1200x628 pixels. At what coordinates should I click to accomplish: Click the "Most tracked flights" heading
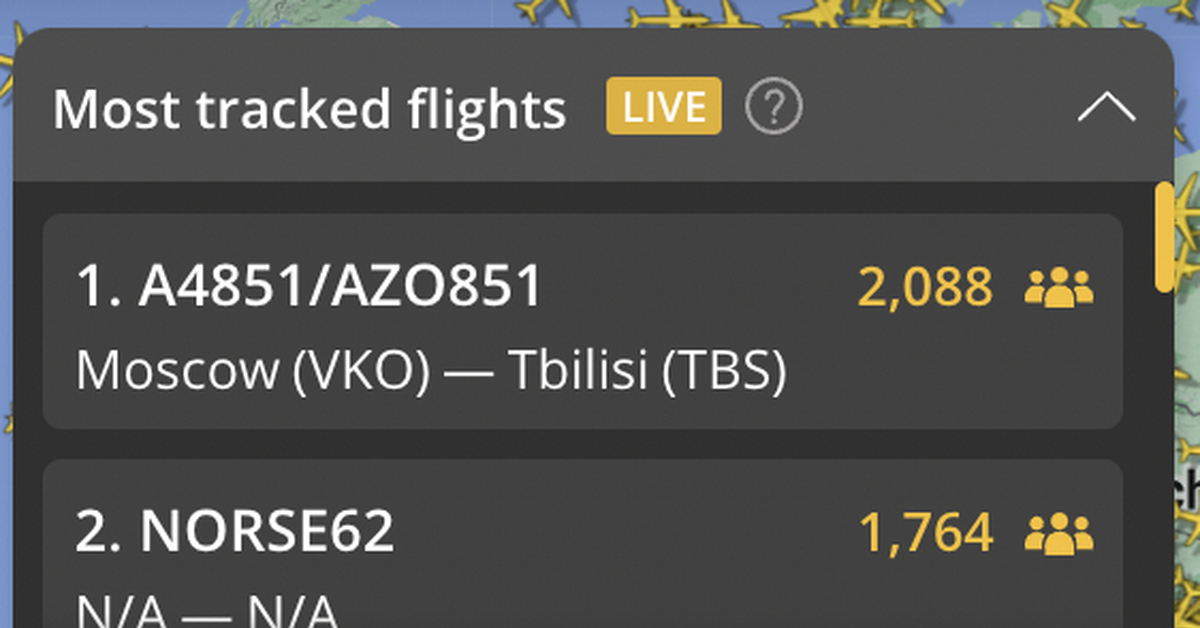point(309,108)
